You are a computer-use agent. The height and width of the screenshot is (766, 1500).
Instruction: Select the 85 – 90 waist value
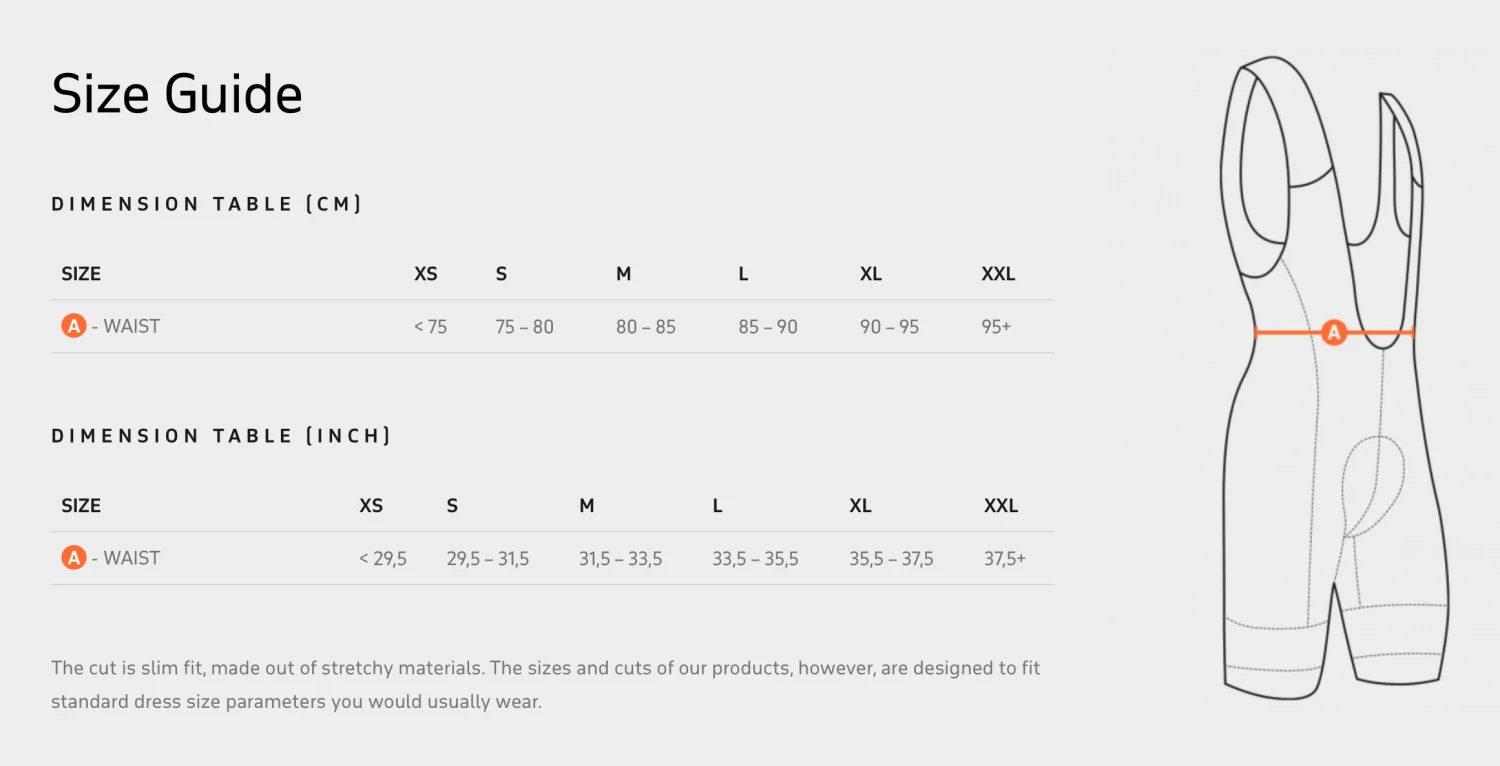[x=768, y=327]
